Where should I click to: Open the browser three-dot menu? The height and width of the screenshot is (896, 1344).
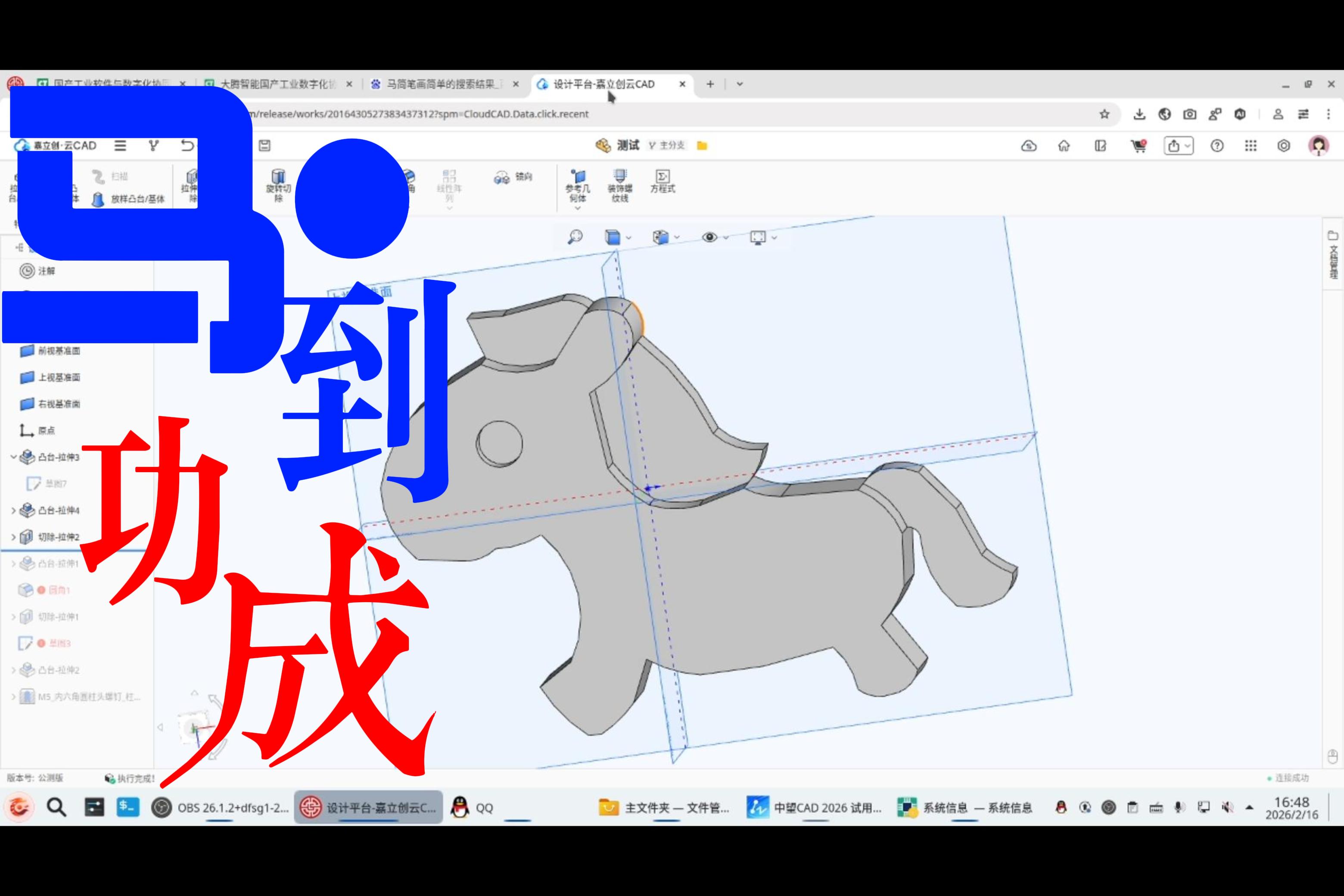pyautogui.click(x=1328, y=114)
